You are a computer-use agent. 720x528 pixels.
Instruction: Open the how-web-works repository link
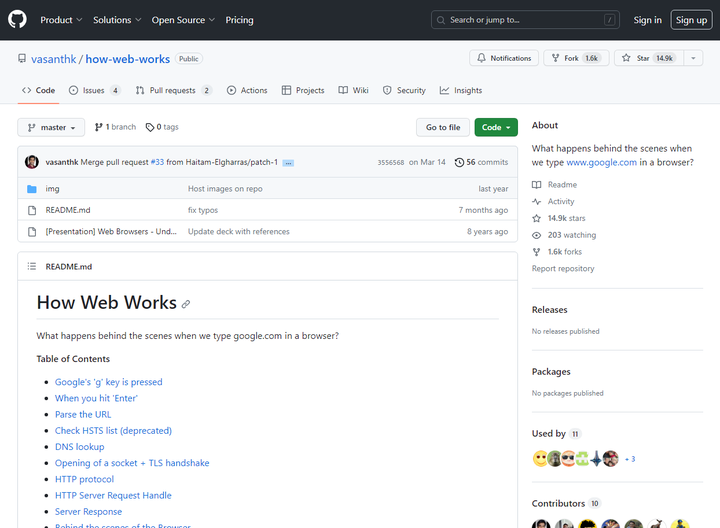128,59
